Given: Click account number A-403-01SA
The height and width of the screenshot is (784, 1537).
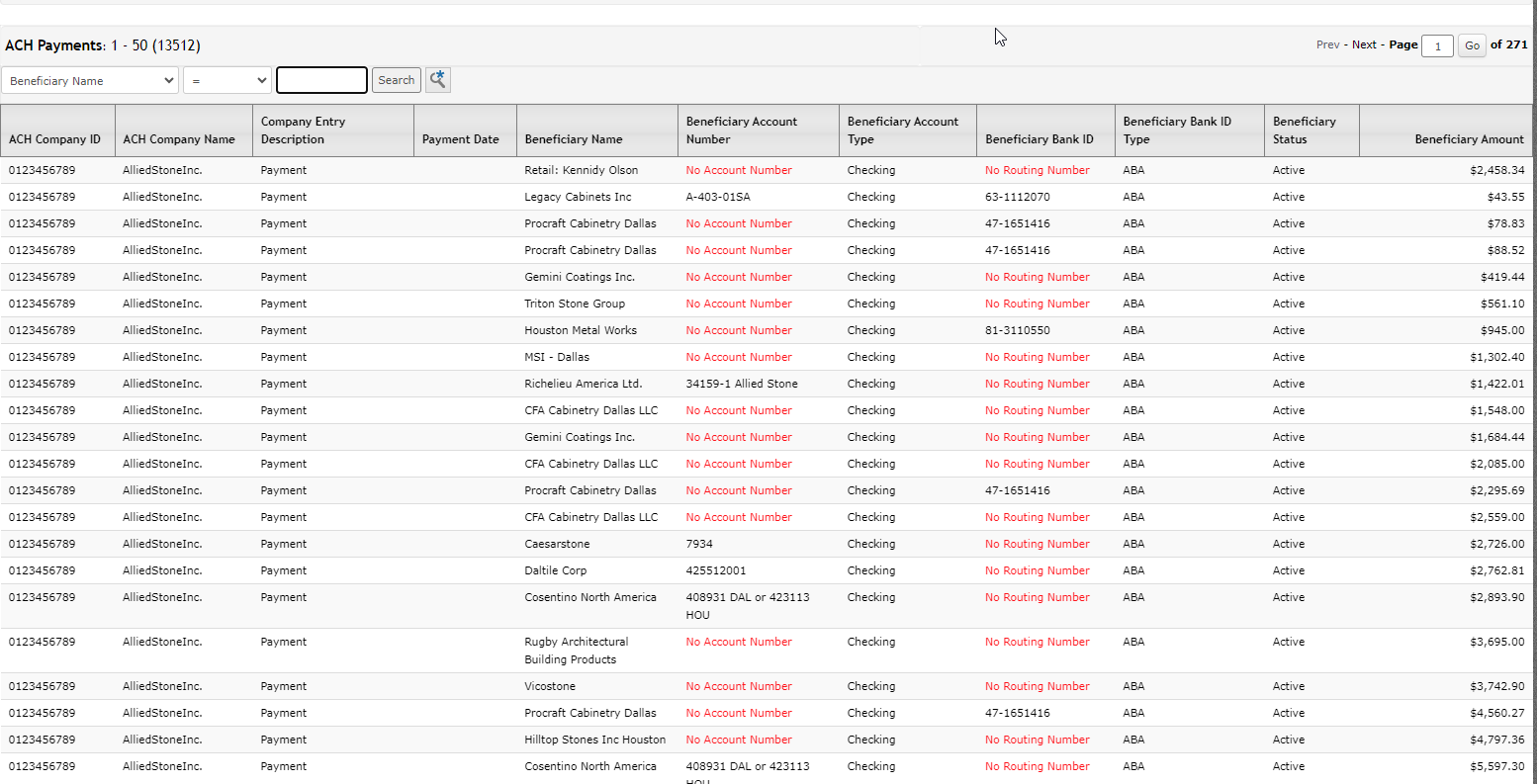Looking at the screenshot, I should tap(718, 197).
